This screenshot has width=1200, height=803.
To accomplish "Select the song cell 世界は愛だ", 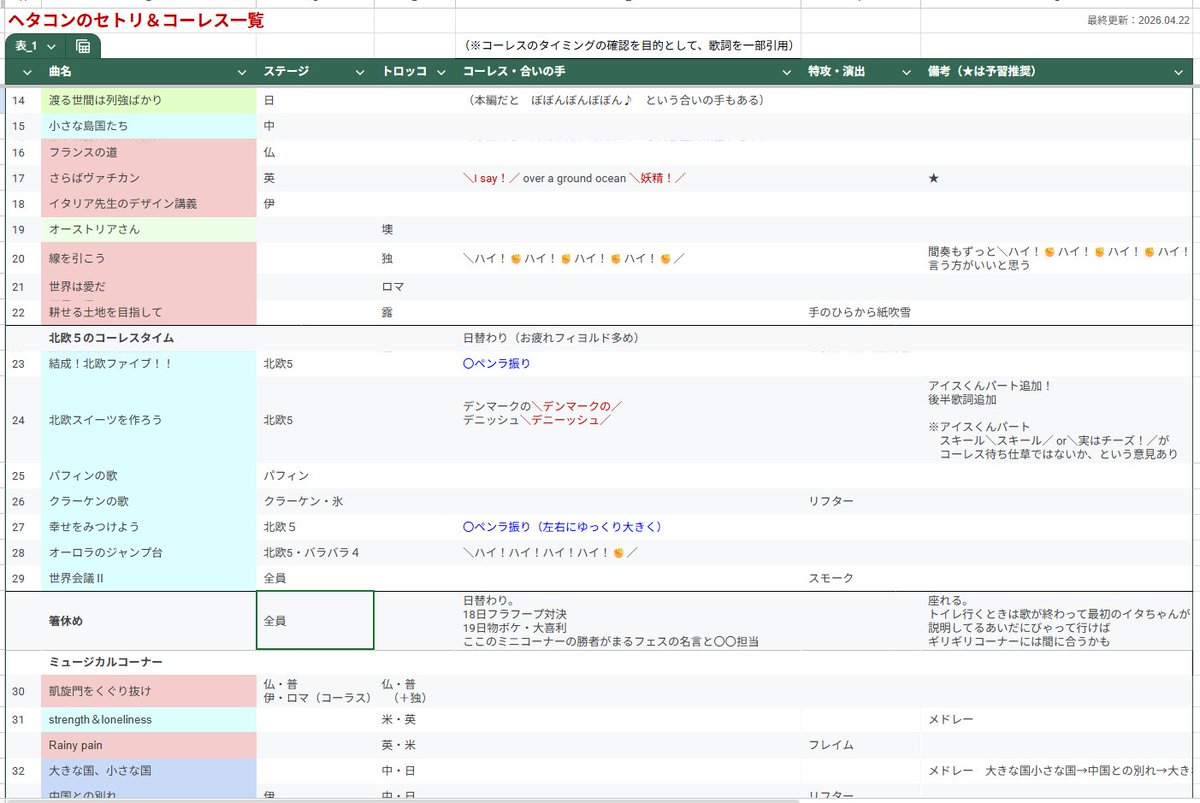I will pos(149,287).
